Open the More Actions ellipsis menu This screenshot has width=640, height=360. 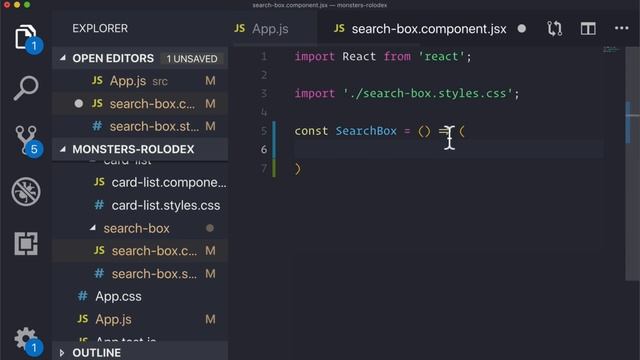pyautogui.click(x=621, y=28)
